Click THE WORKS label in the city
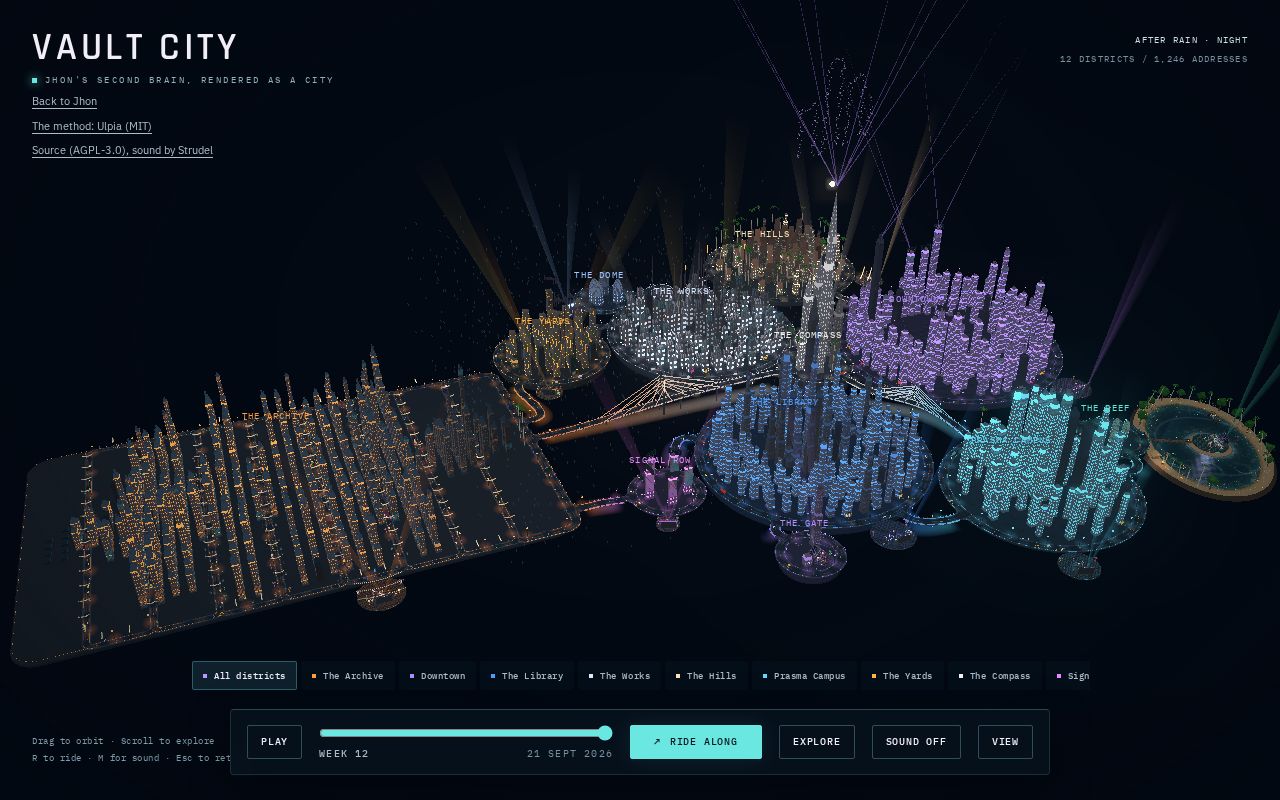Image resolution: width=1280 pixels, height=800 pixels. [682, 291]
